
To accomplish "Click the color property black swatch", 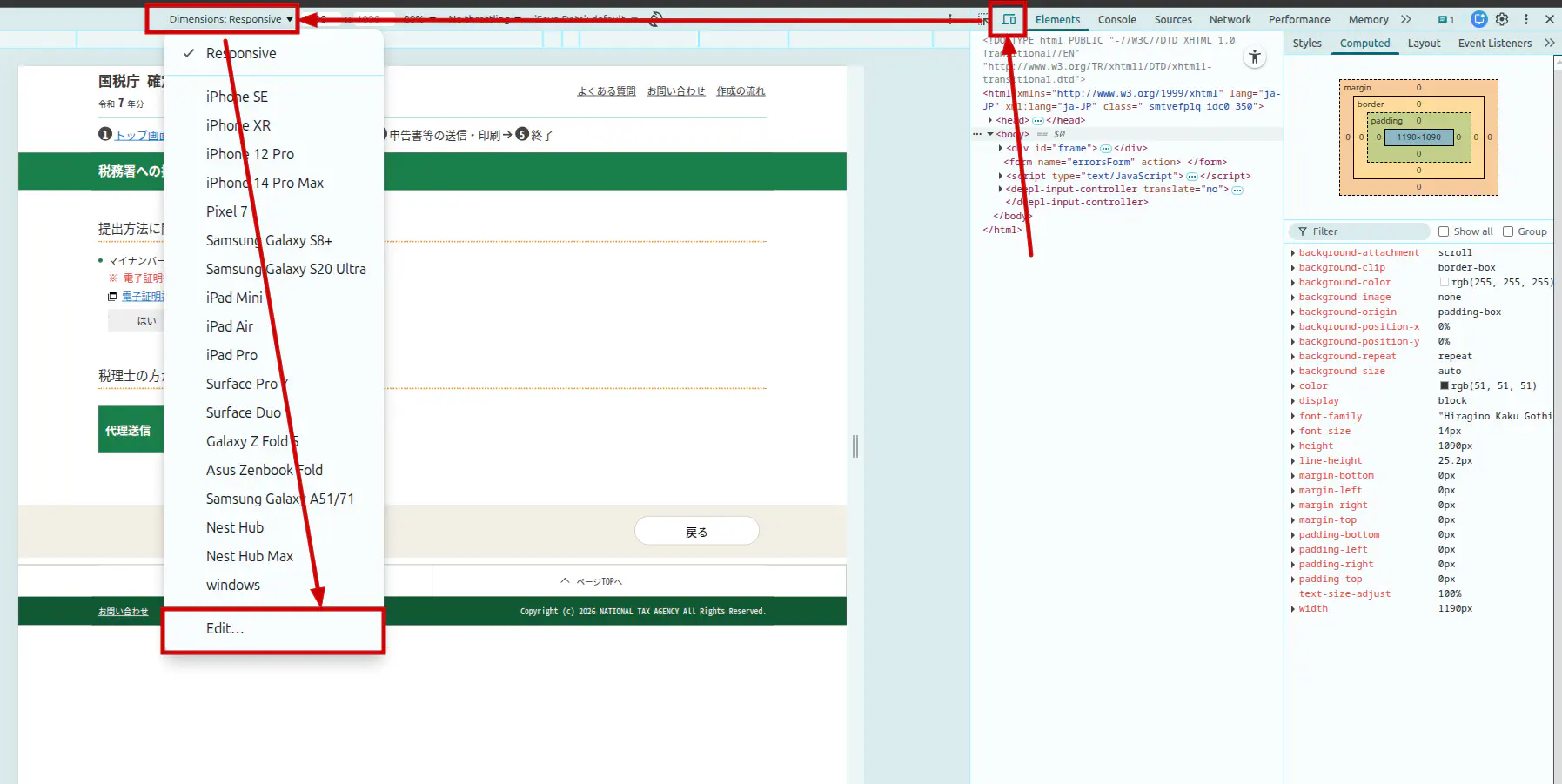I will coord(1445,386).
